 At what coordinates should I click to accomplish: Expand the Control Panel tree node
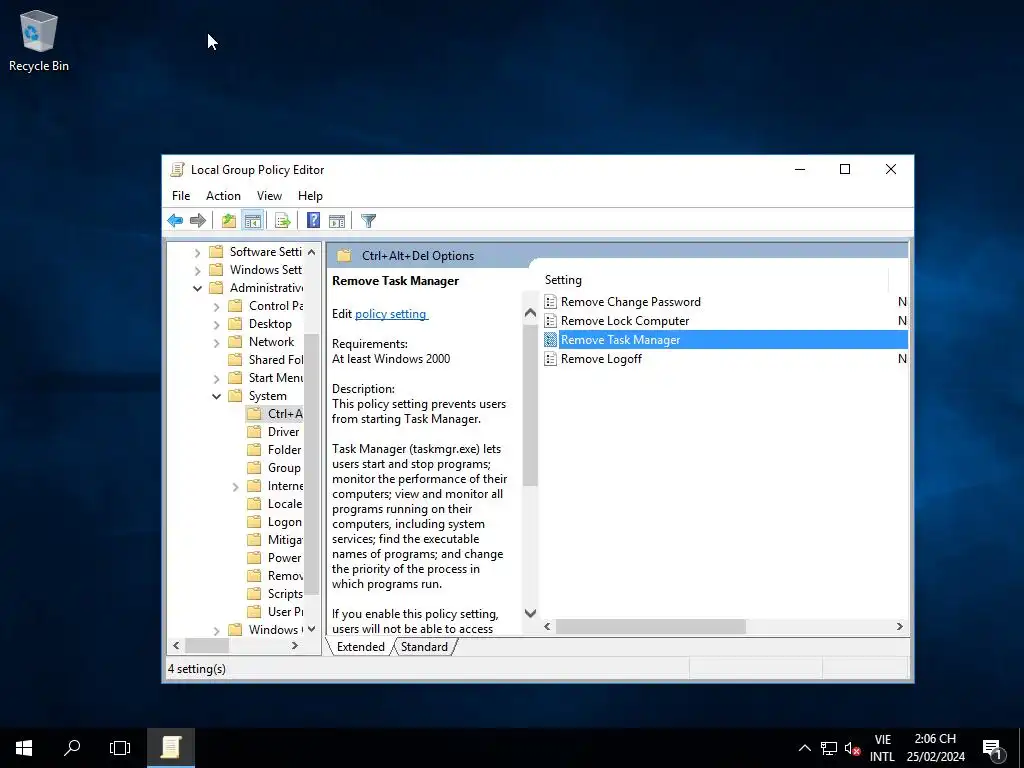216,306
